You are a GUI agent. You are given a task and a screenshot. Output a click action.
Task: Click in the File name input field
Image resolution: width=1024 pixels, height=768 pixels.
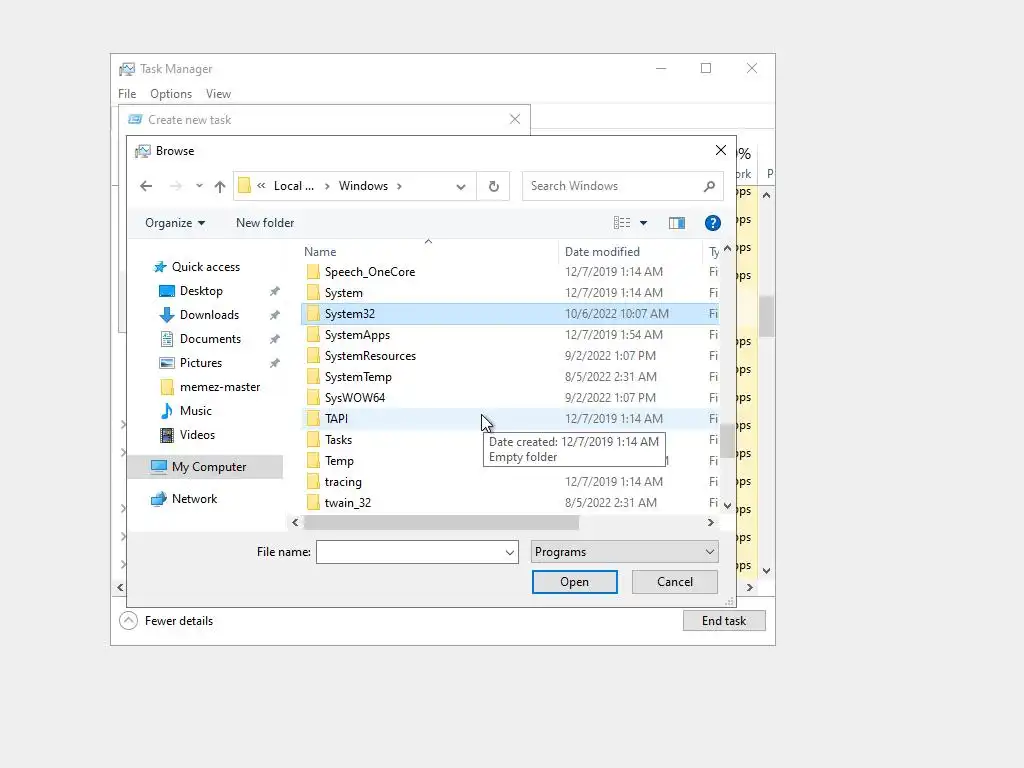coord(409,552)
